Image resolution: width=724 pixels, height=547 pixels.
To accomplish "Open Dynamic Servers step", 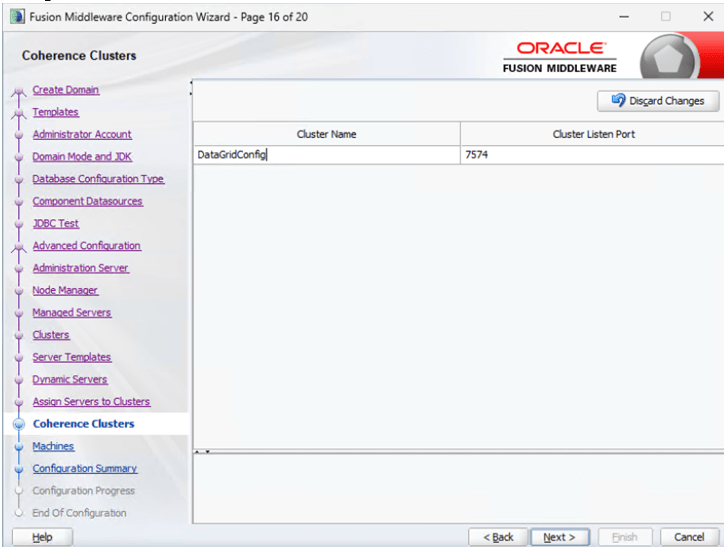I will pyautogui.click(x=70, y=379).
